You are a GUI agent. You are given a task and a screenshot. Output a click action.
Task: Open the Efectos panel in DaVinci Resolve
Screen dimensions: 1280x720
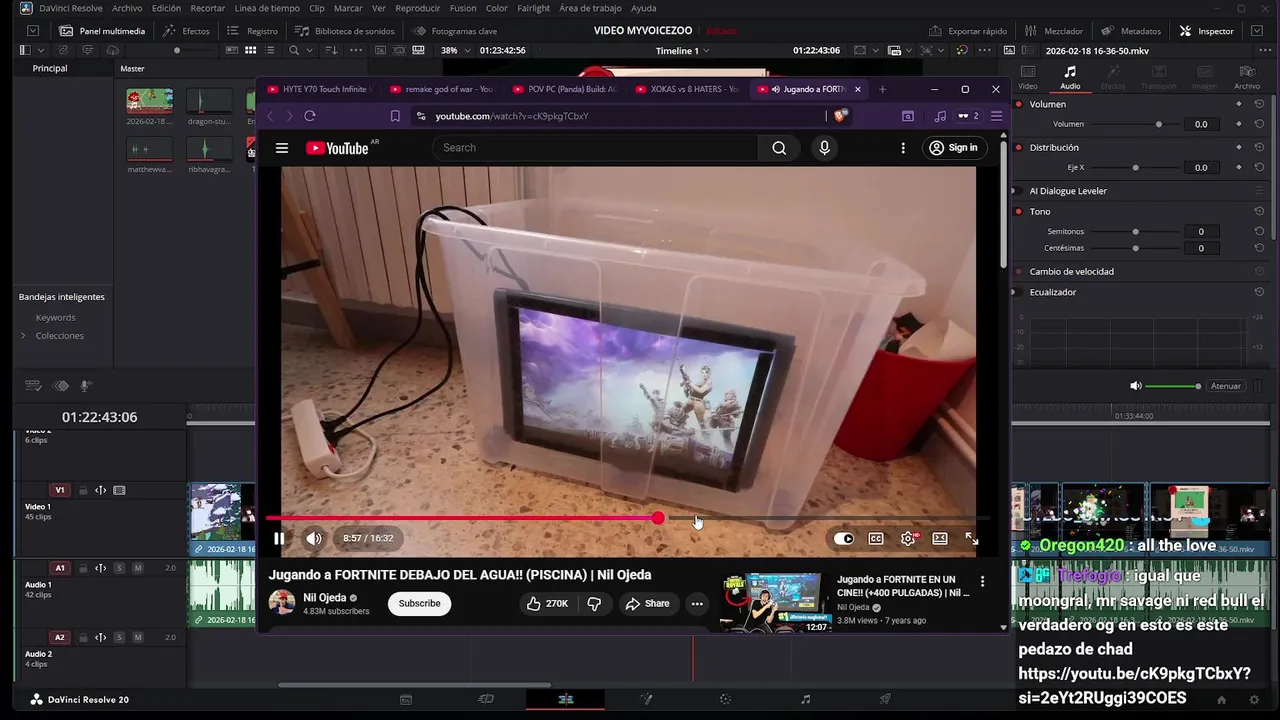coord(186,31)
